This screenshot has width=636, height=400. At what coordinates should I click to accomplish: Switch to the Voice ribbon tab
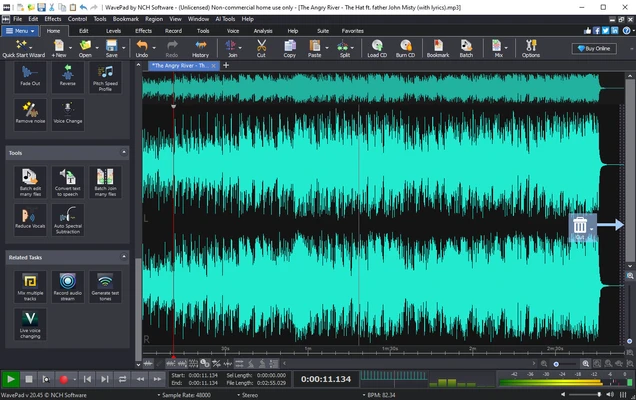233,31
